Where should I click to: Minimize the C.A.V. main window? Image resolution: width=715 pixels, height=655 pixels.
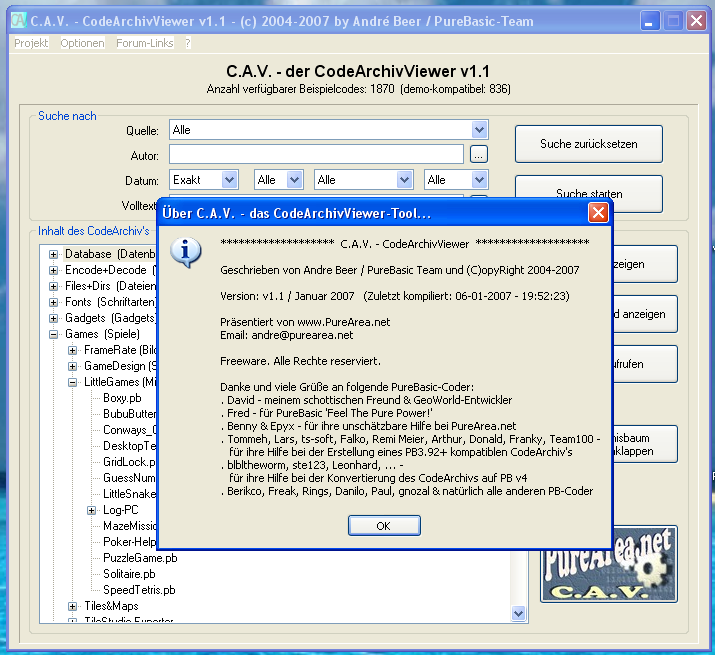pyautogui.click(x=649, y=21)
